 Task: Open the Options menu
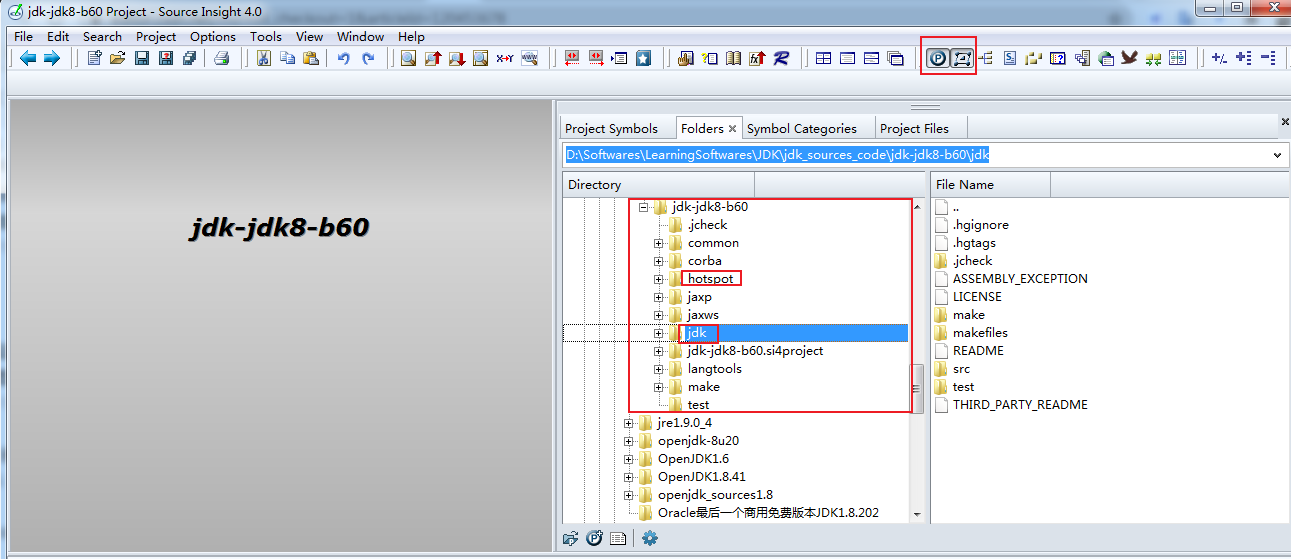(213, 36)
